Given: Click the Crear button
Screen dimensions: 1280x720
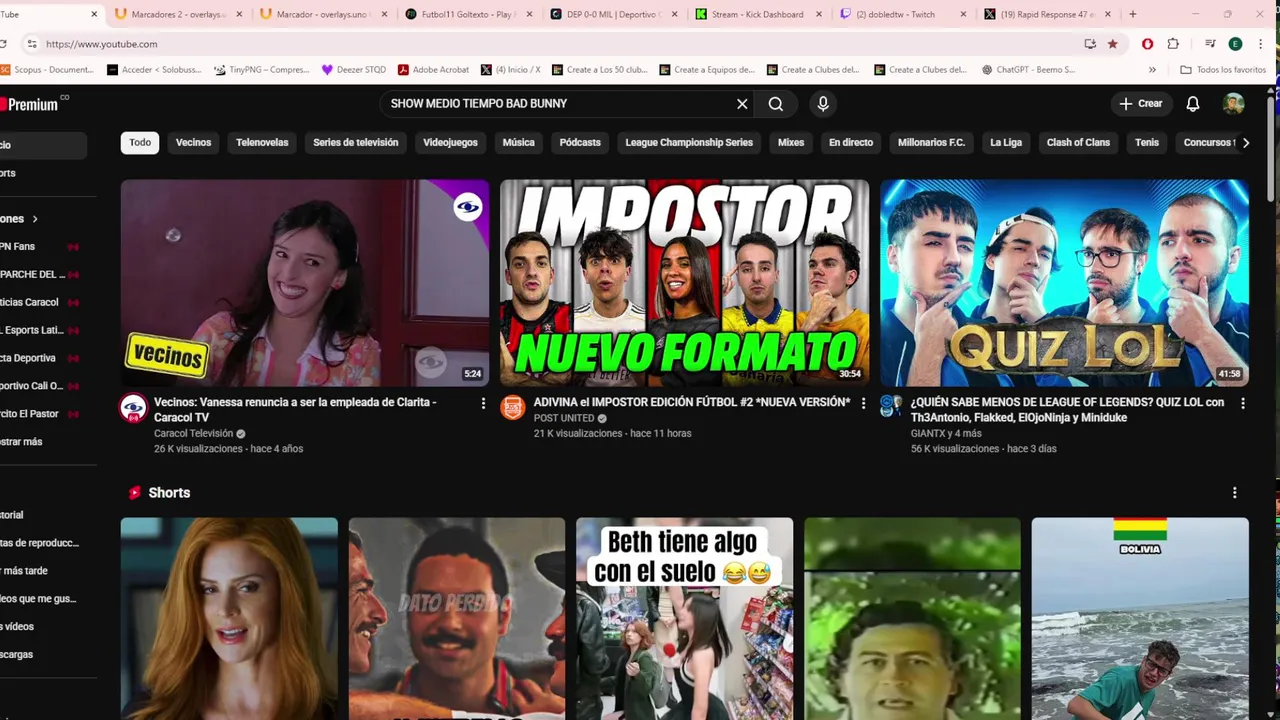Looking at the screenshot, I should coord(1141,104).
